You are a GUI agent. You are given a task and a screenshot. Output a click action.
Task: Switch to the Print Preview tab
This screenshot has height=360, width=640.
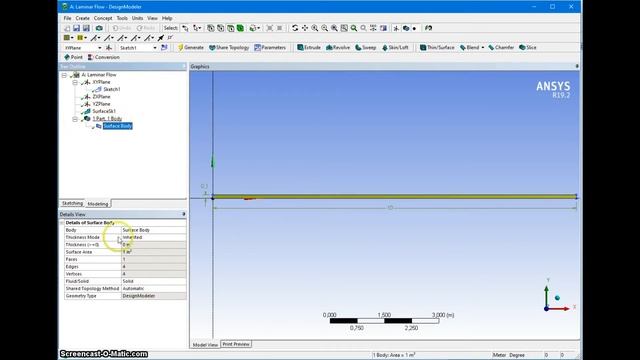click(236, 344)
